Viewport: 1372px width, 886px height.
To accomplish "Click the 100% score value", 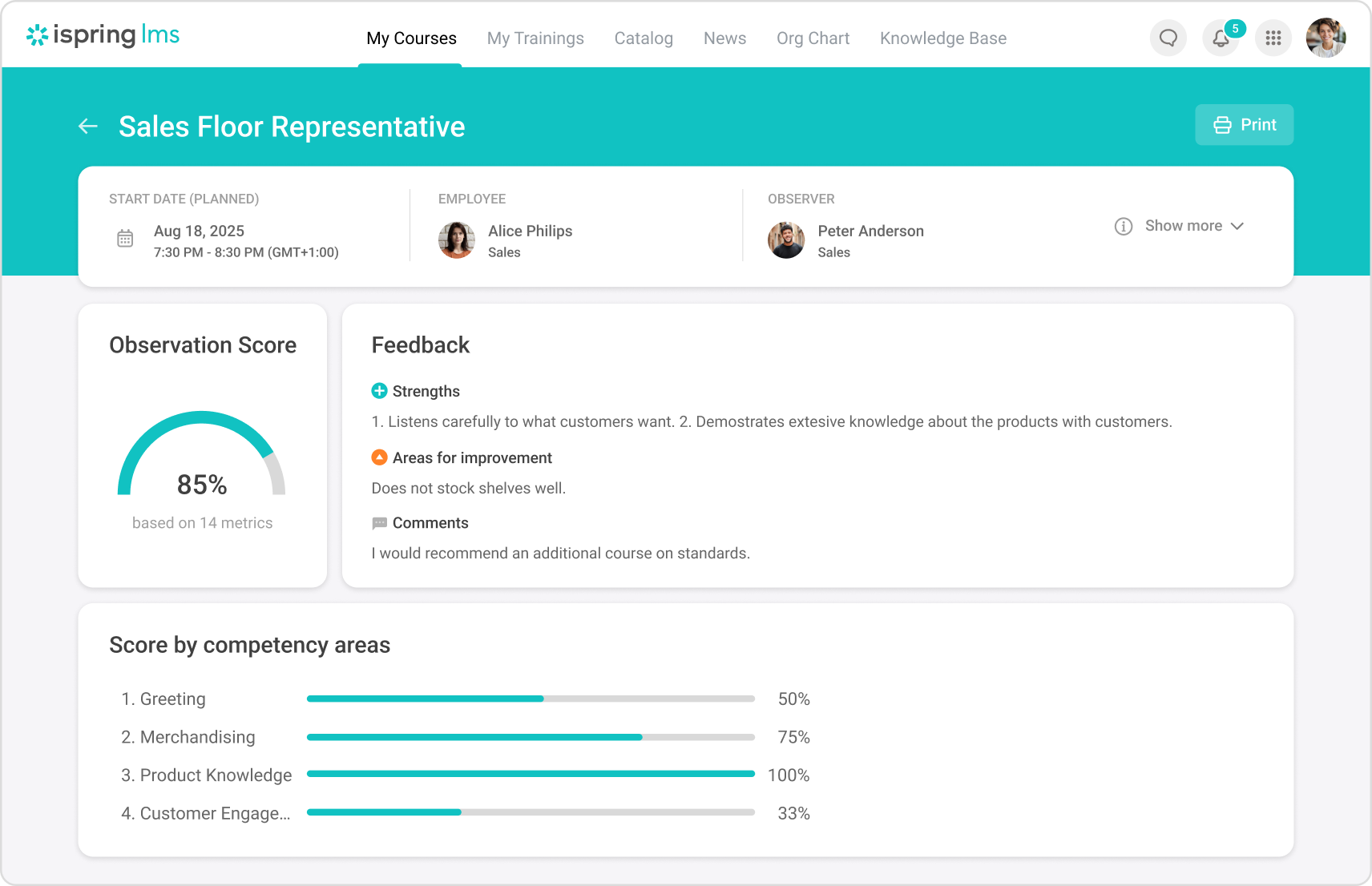I will pos(789,775).
